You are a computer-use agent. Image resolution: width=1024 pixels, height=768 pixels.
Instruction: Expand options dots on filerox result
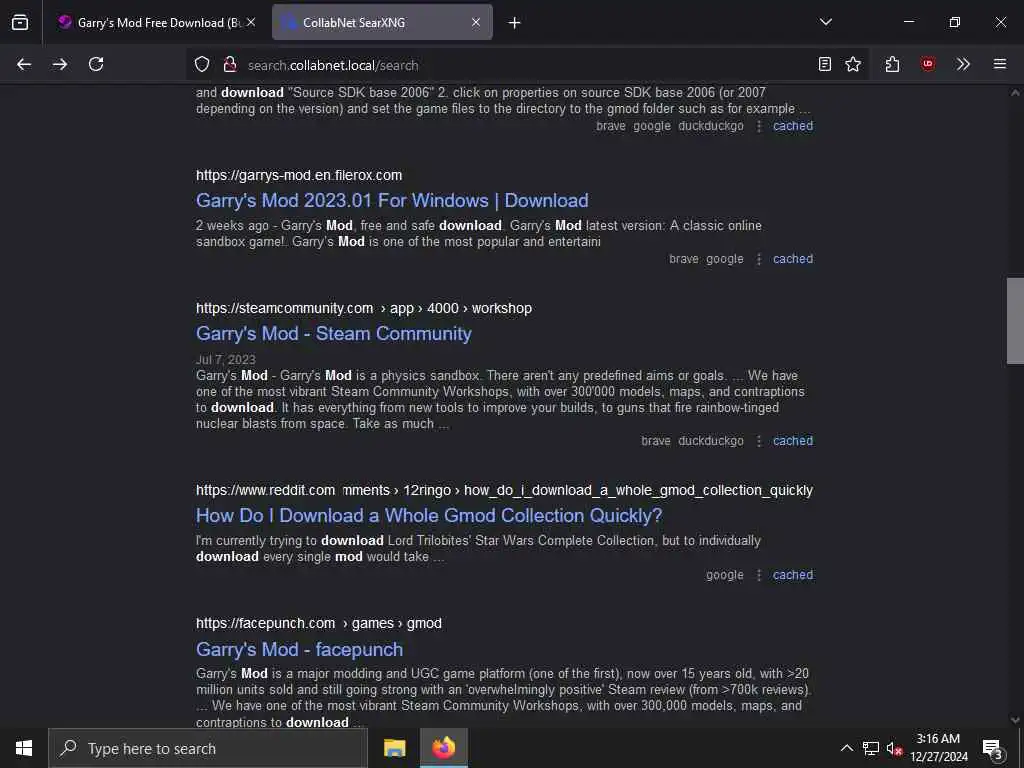[759, 259]
